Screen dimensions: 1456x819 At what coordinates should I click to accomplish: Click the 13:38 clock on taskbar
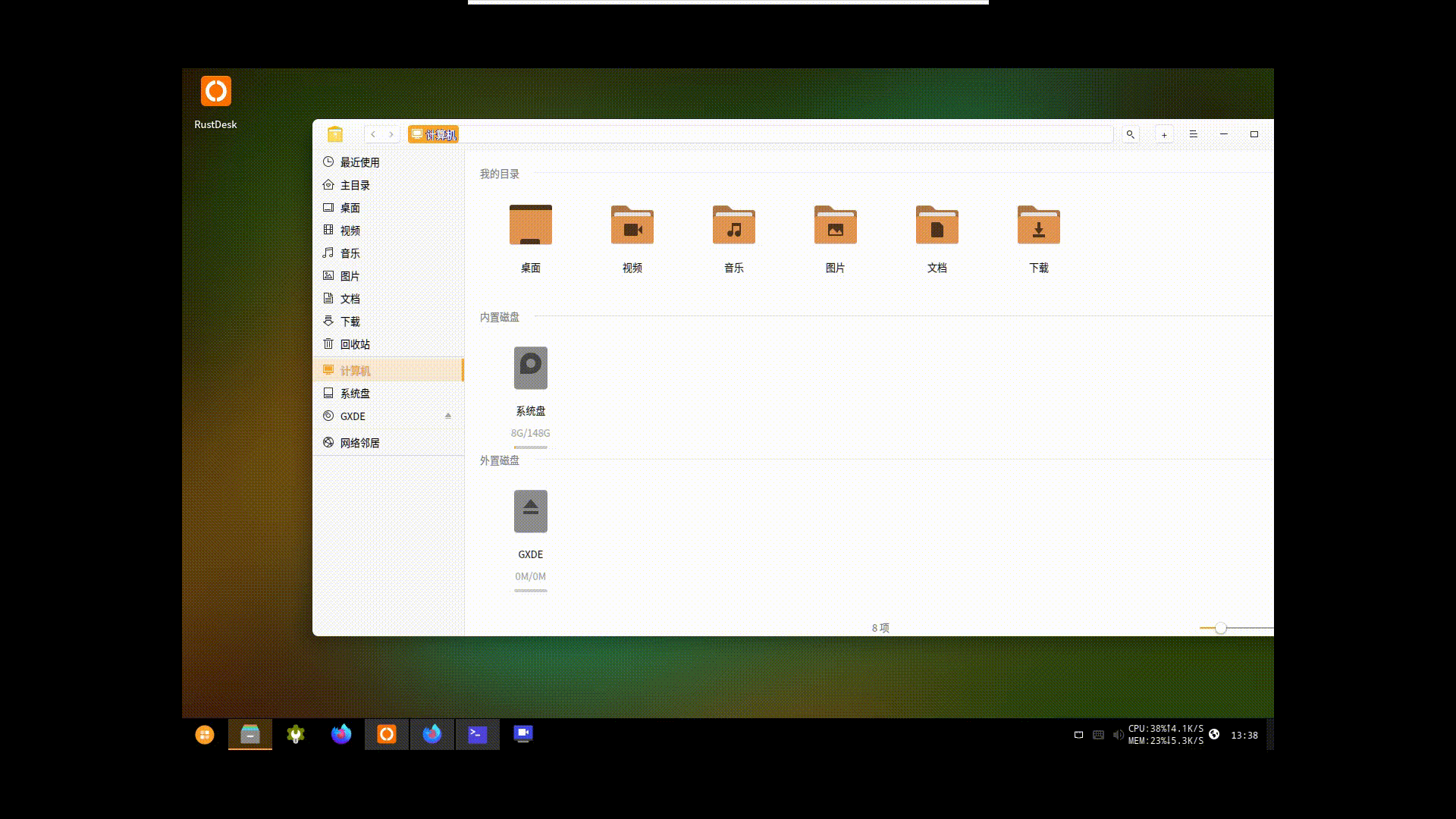tap(1244, 735)
